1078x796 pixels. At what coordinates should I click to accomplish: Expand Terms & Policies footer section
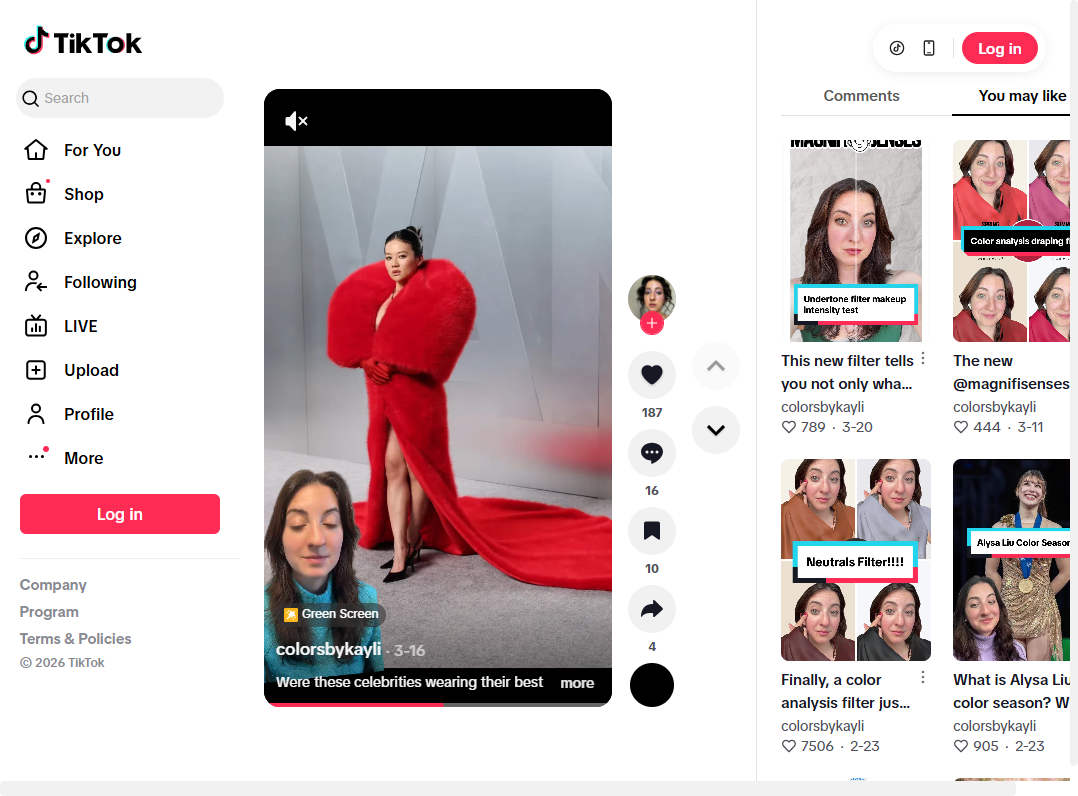click(75, 639)
